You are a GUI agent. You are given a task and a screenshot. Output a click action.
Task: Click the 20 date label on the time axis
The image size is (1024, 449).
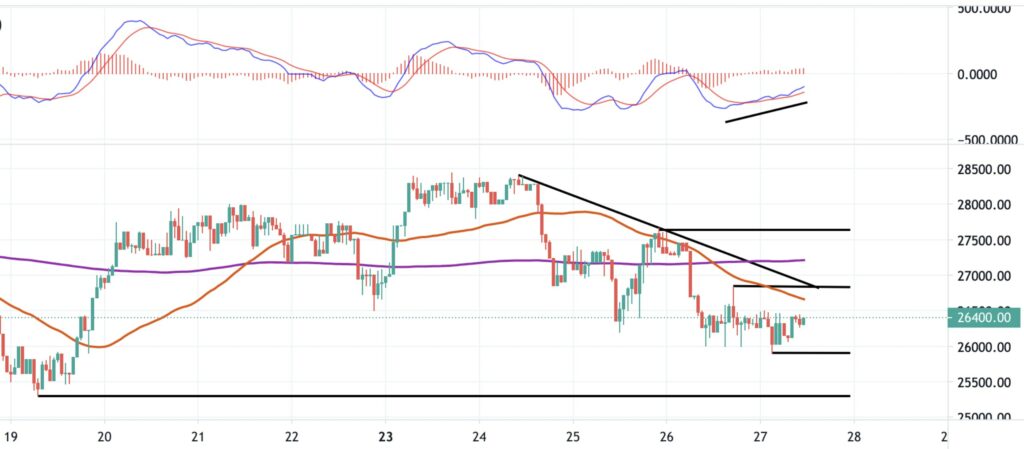pyautogui.click(x=104, y=436)
